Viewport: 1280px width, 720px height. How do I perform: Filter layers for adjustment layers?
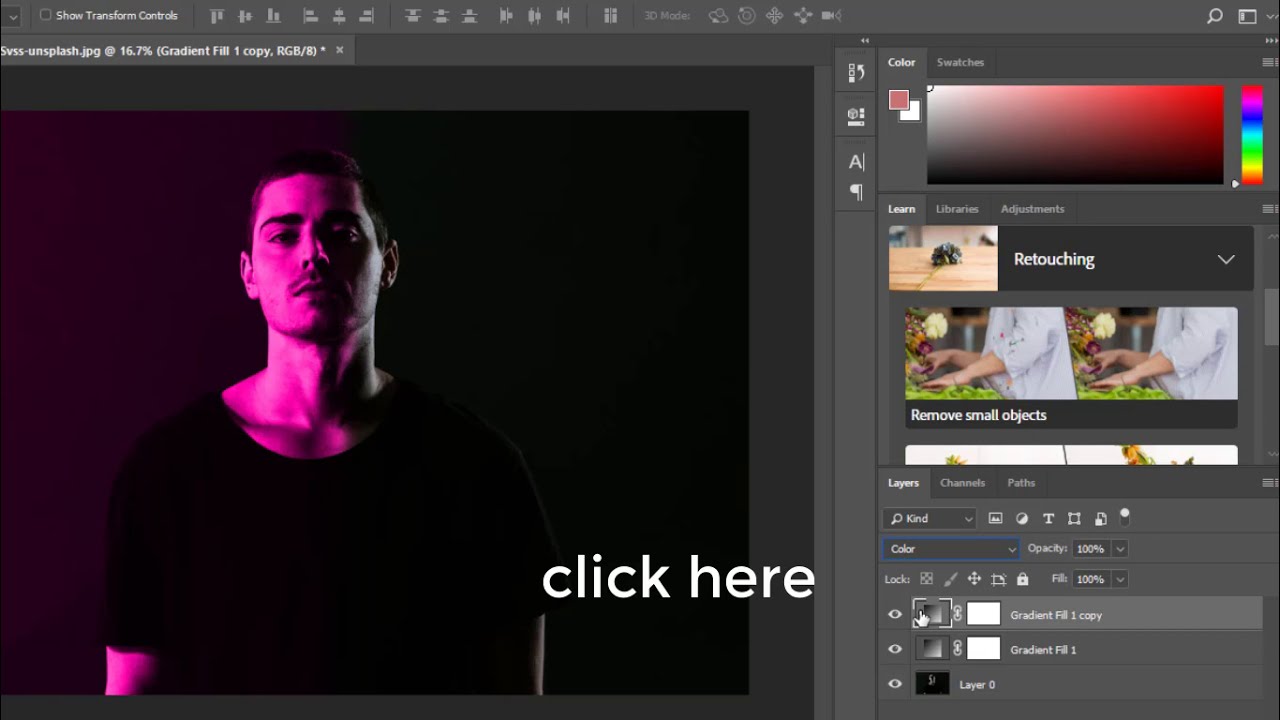(1022, 518)
